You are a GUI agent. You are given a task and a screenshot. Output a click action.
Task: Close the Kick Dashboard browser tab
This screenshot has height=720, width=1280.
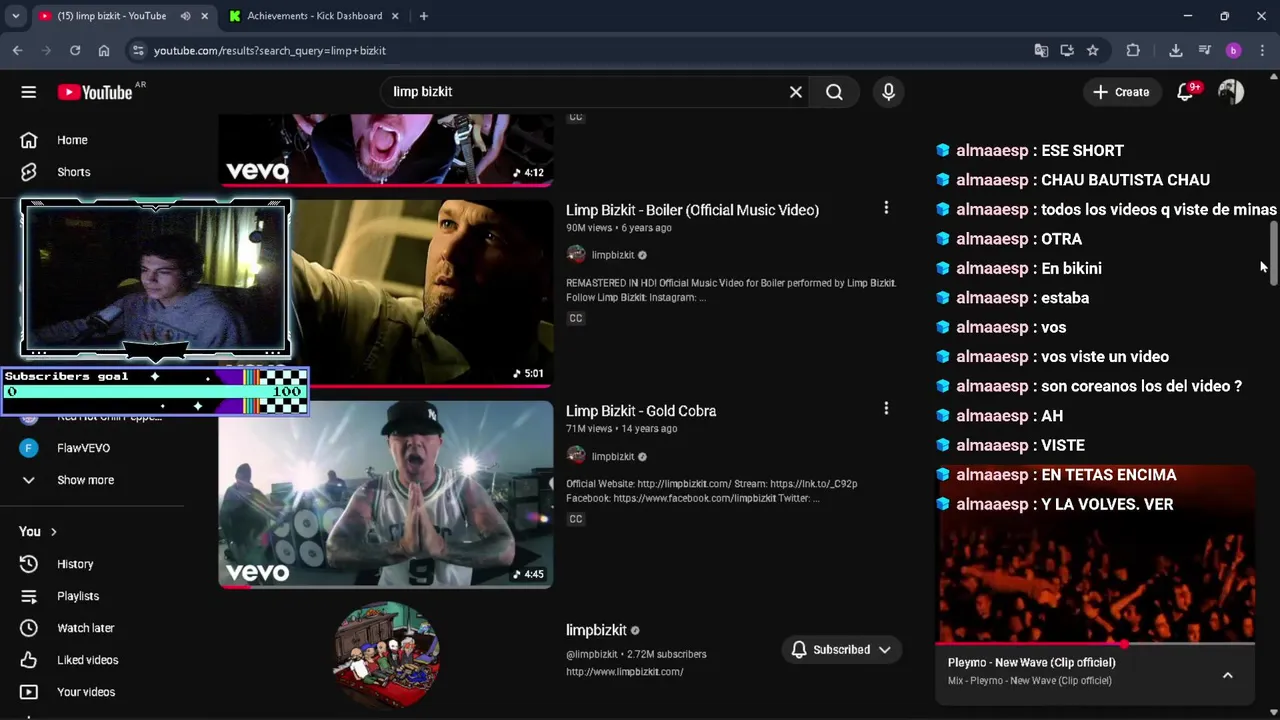pos(395,16)
